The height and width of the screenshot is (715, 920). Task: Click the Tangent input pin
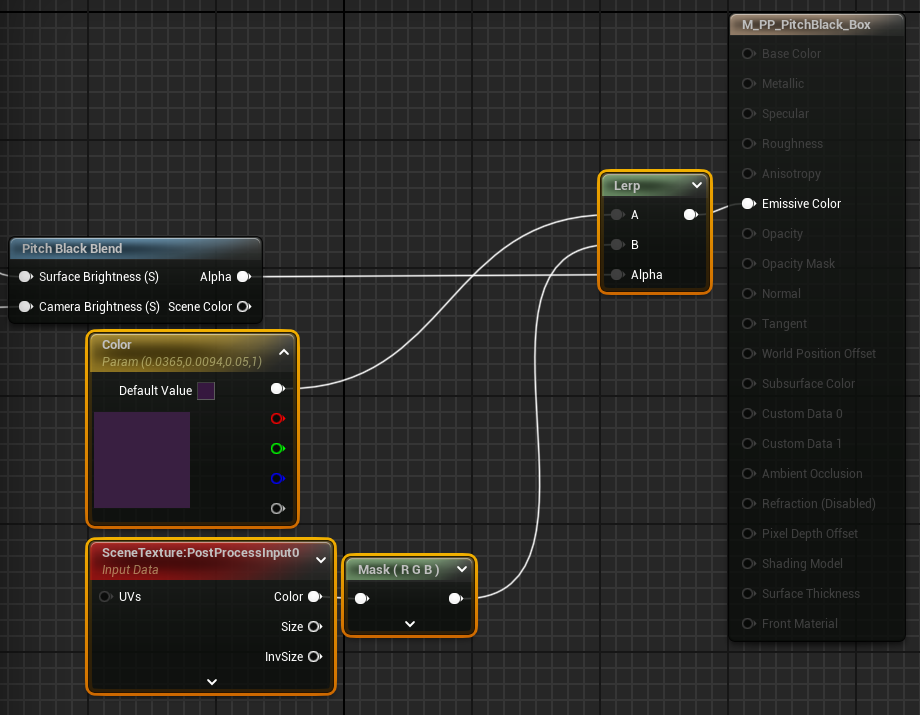coord(748,324)
